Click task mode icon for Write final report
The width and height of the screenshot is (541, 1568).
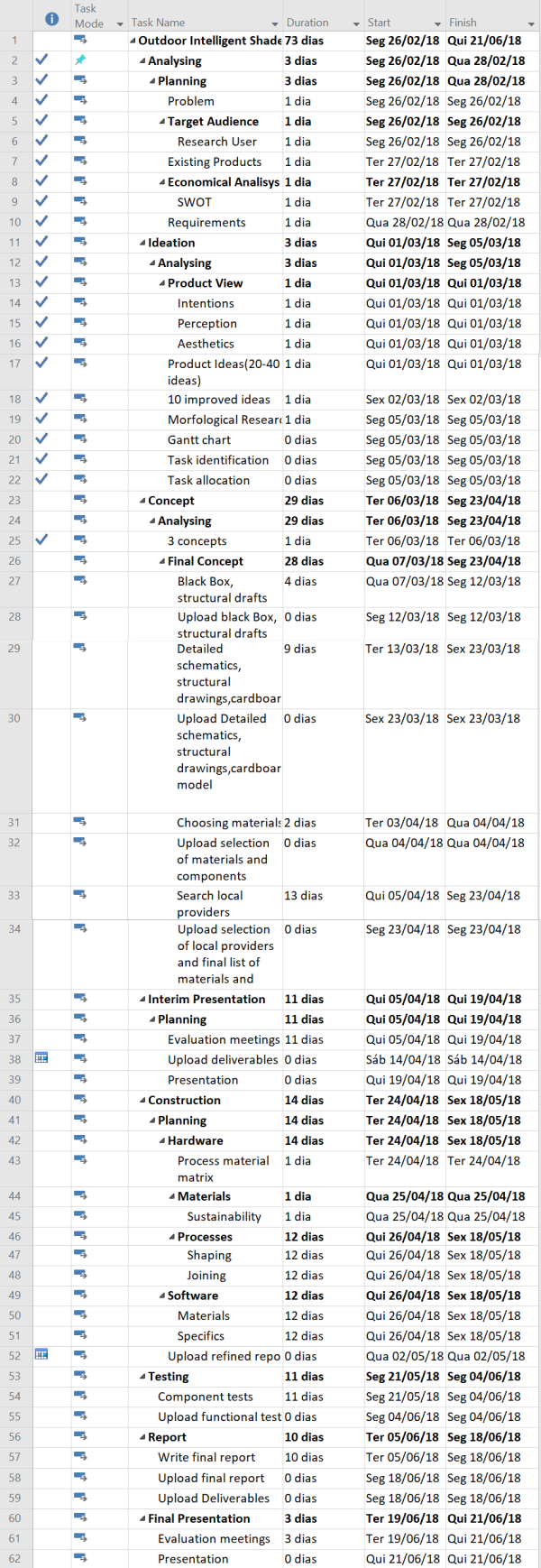tap(80, 1456)
